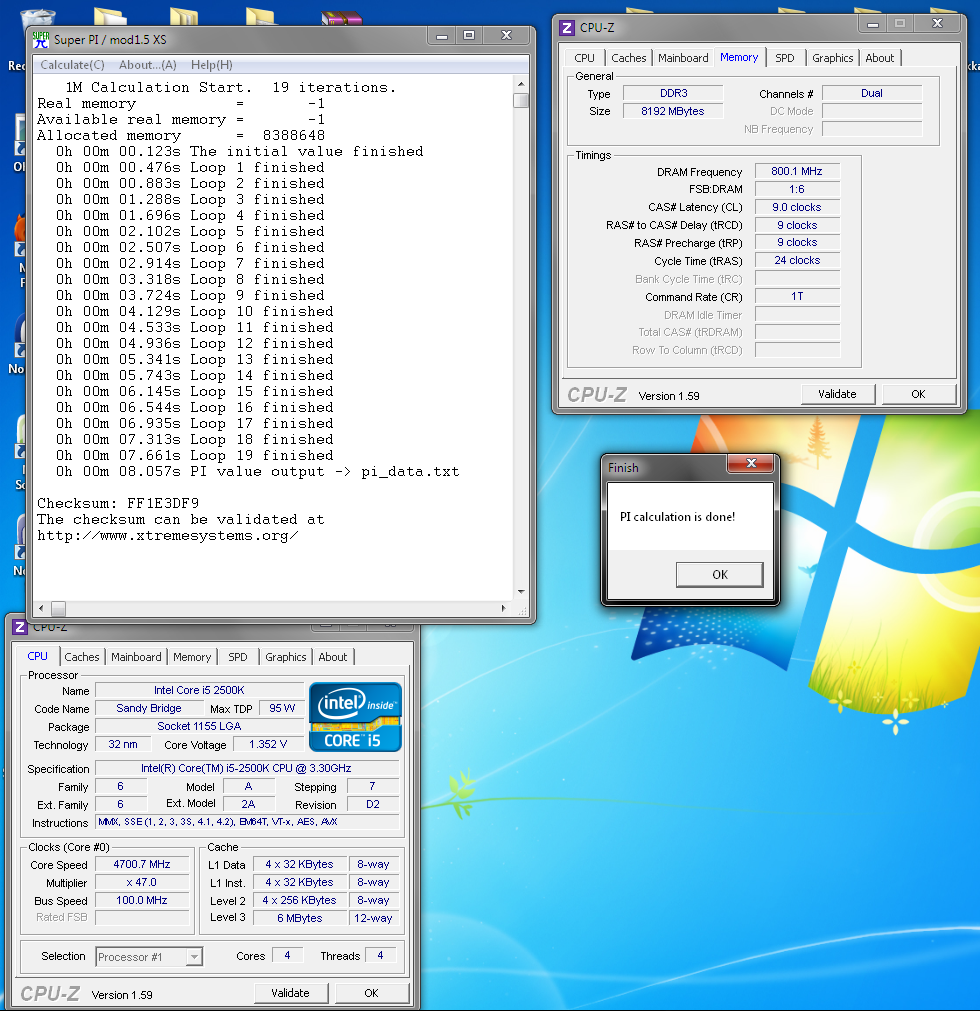Click the Super PI vertical scrollbar up arrow
Viewport: 980px width, 1011px height.
pyautogui.click(x=521, y=84)
